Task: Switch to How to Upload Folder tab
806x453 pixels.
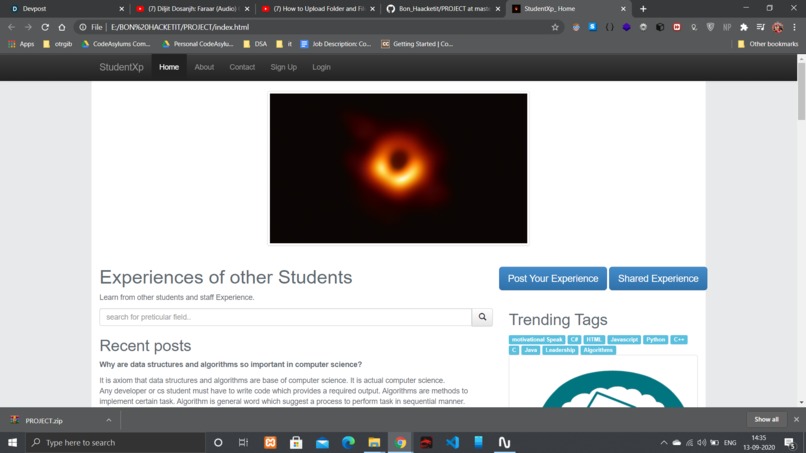Action: [x=317, y=9]
